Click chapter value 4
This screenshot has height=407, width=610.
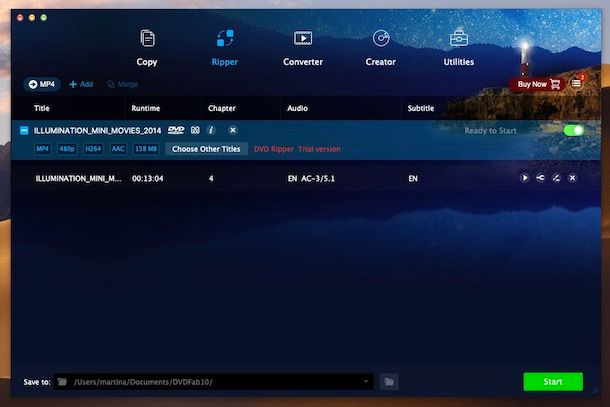click(x=211, y=179)
